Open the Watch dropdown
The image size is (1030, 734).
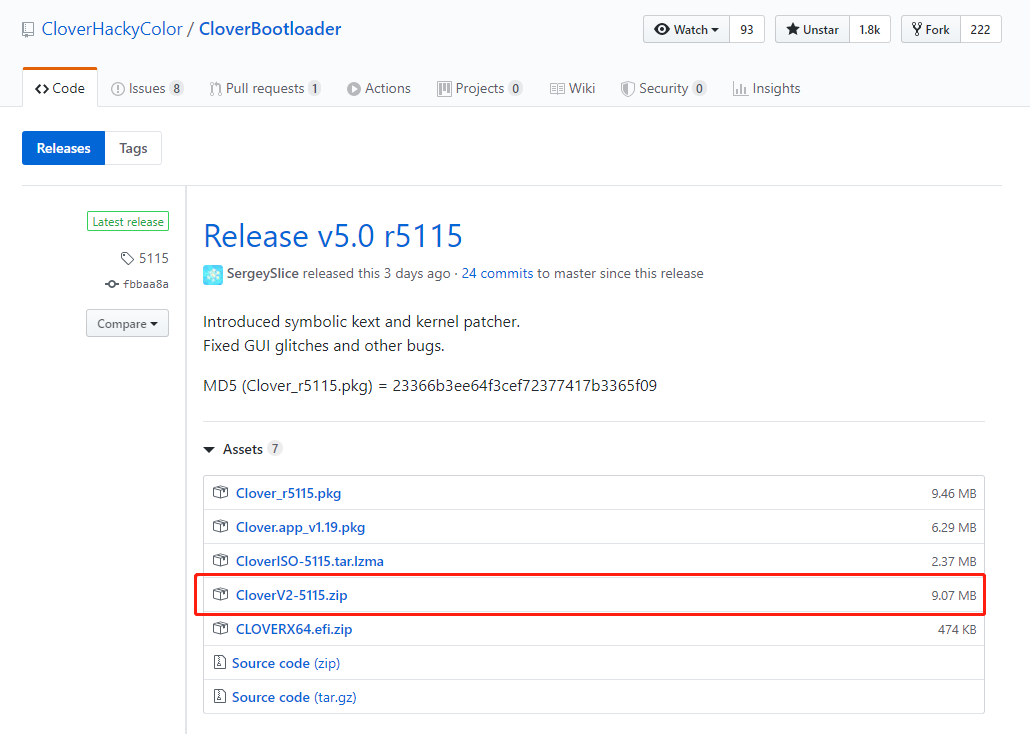pos(686,29)
